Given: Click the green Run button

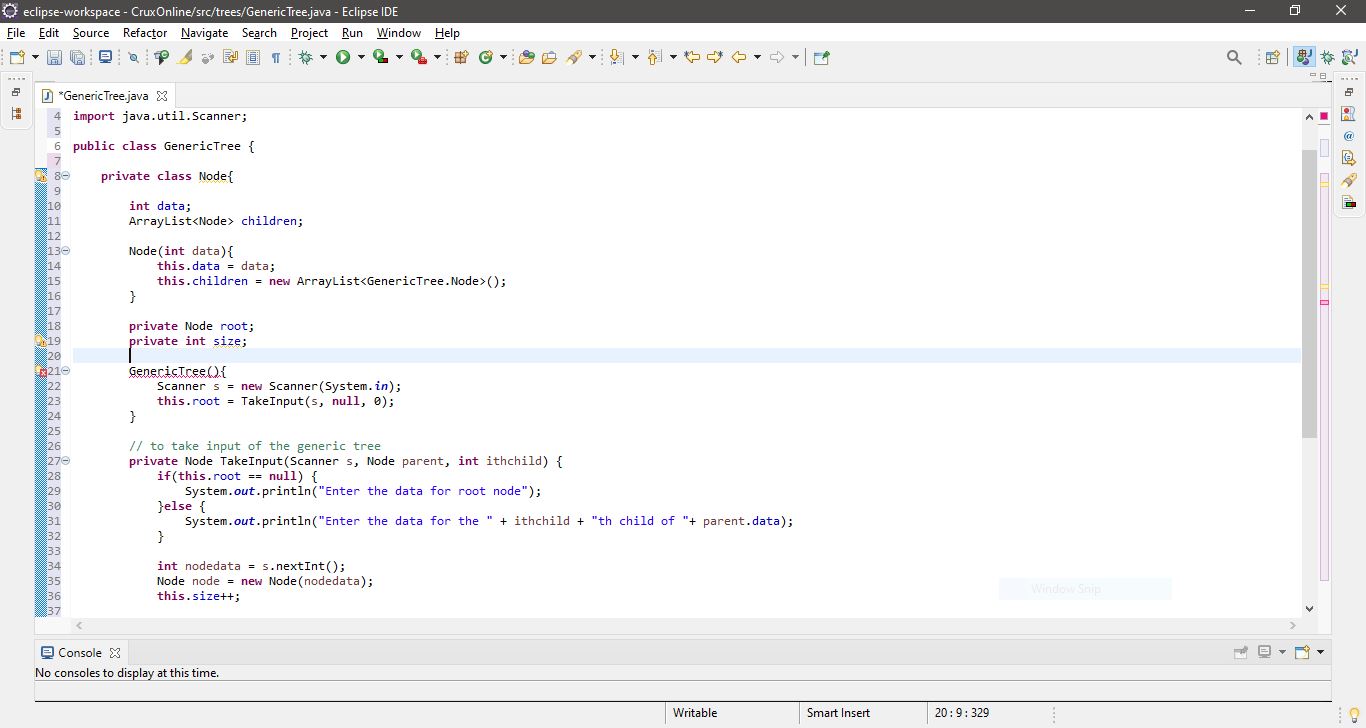Looking at the screenshot, I should point(343,58).
